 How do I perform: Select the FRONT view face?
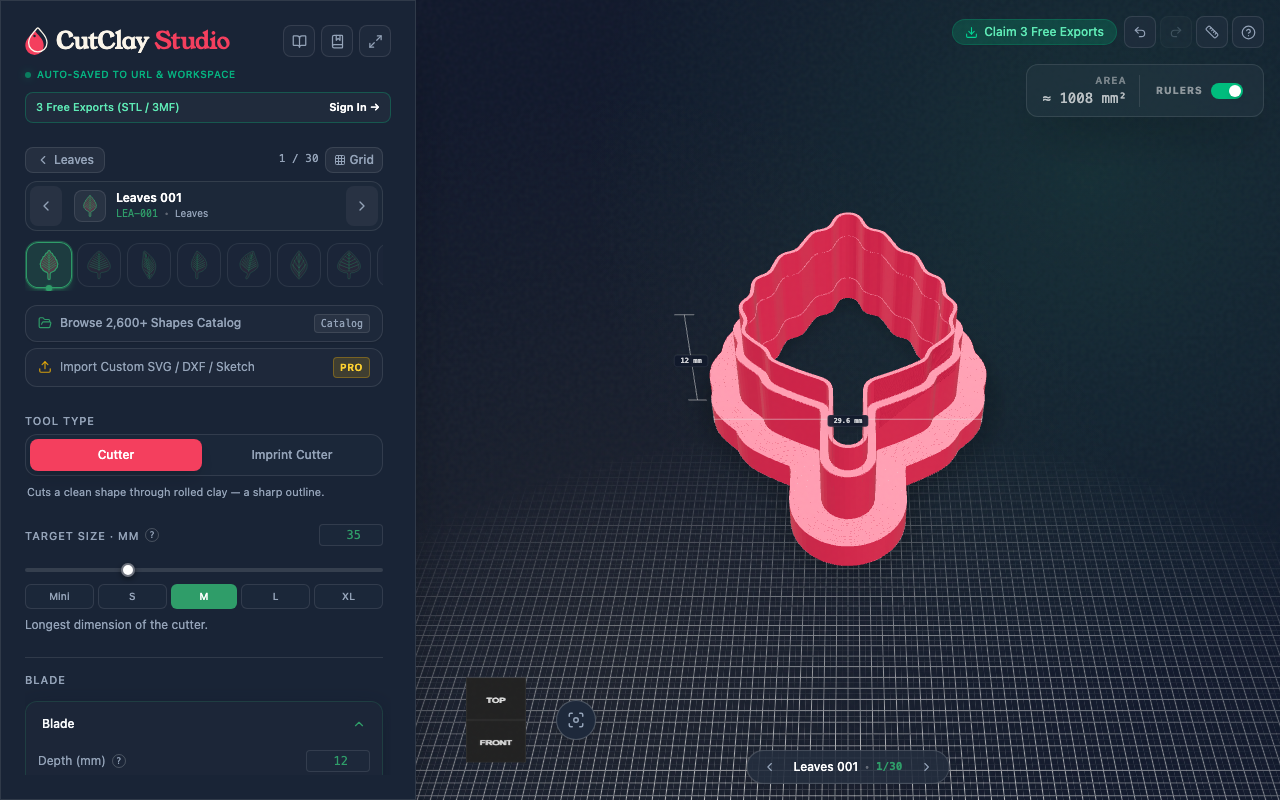pyautogui.click(x=496, y=742)
